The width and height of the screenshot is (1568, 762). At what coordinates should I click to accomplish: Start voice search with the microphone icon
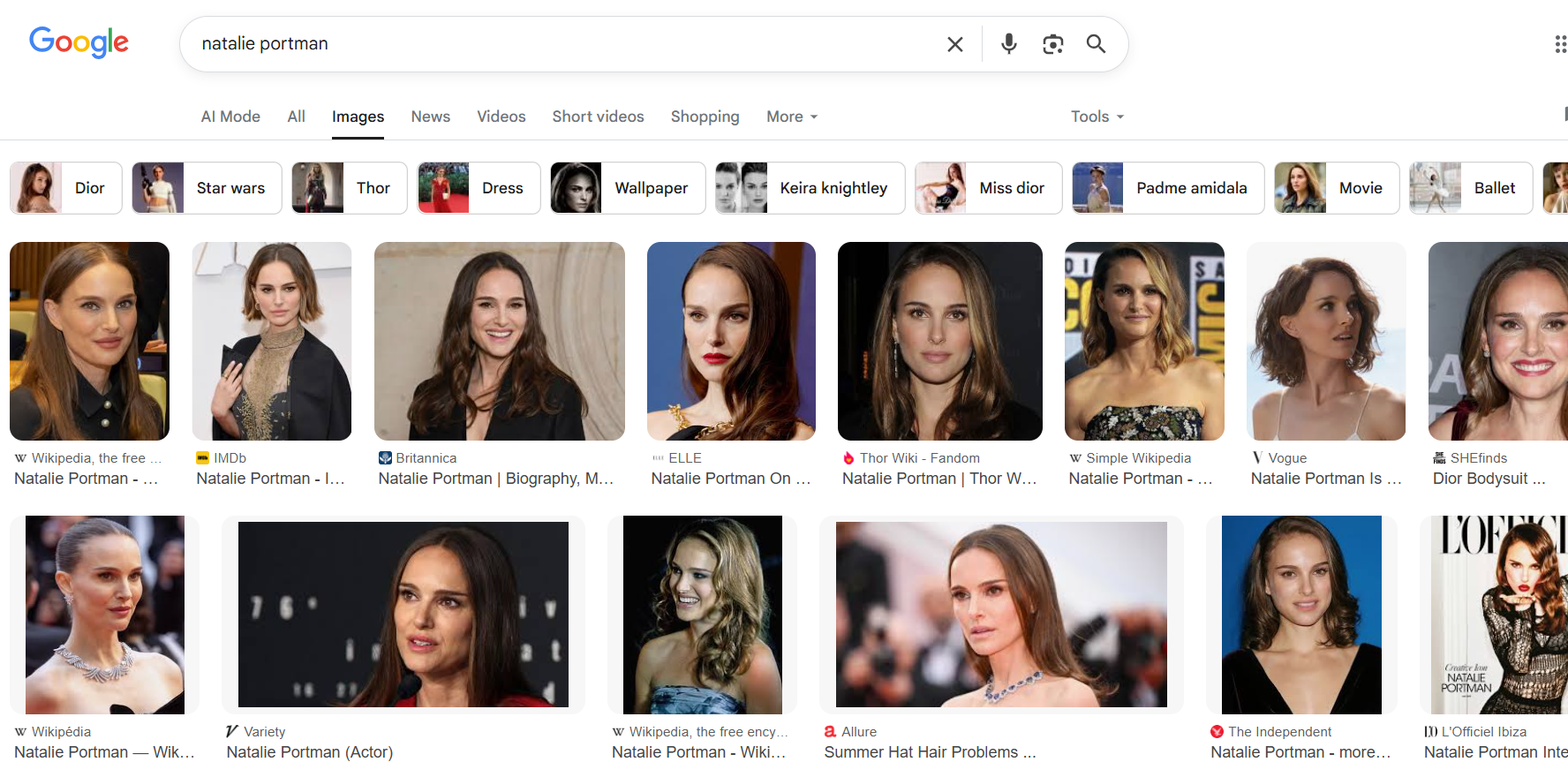[1008, 44]
